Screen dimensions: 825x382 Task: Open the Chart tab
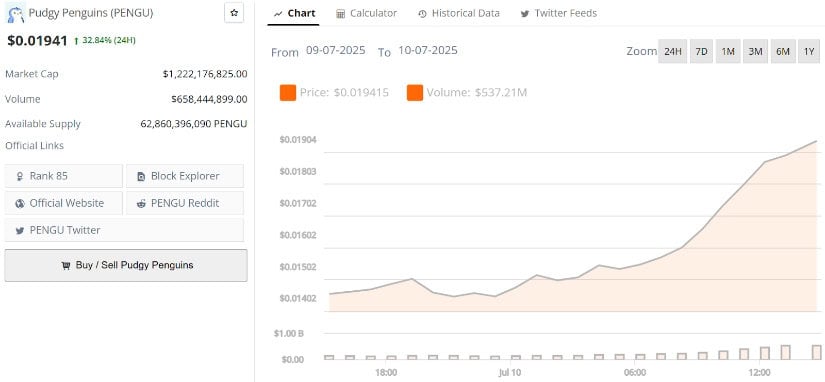[295, 13]
